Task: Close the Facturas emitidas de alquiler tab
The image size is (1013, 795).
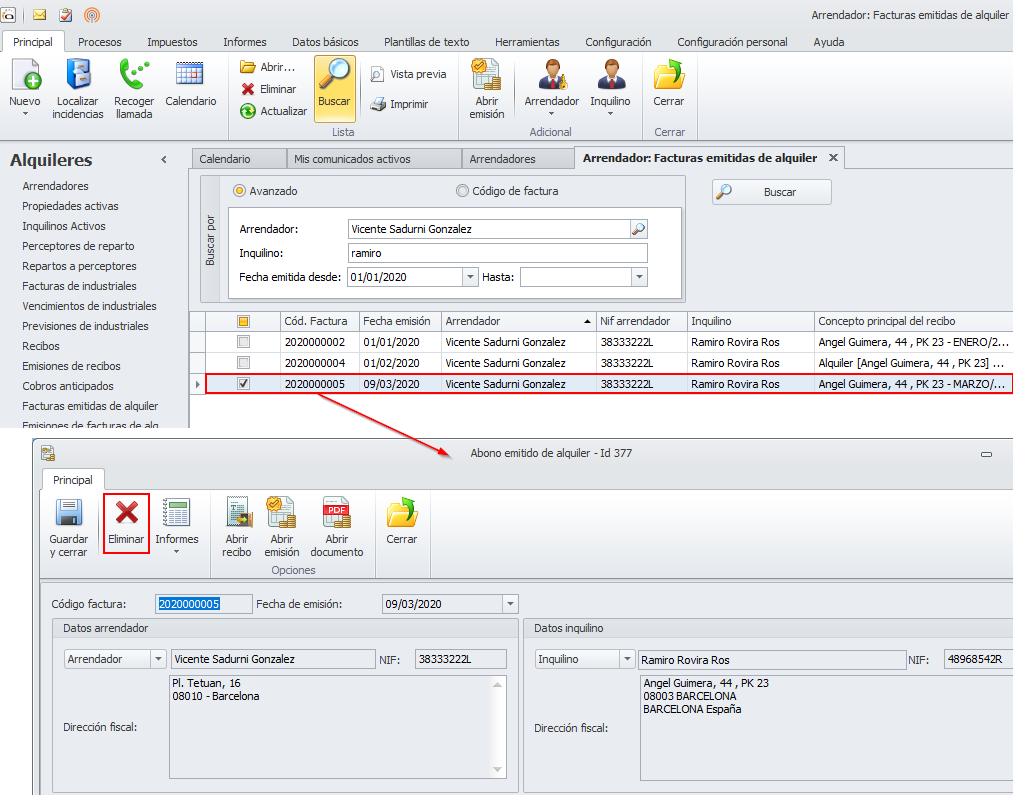Action: [833, 158]
